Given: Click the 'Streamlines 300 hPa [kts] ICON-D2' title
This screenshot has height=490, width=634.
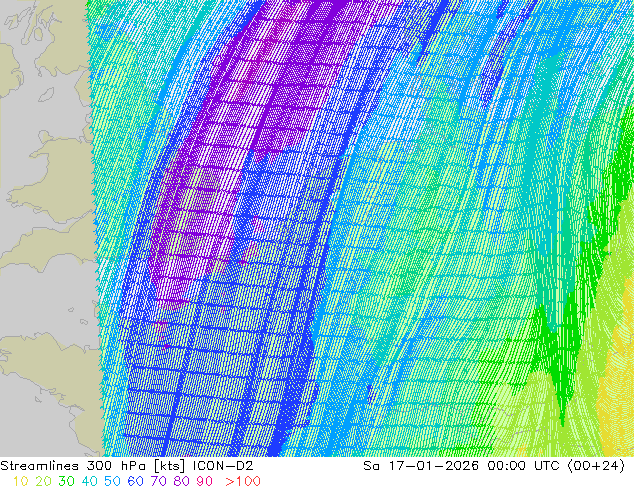Looking at the screenshot, I should pyautogui.click(x=127, y=466).
